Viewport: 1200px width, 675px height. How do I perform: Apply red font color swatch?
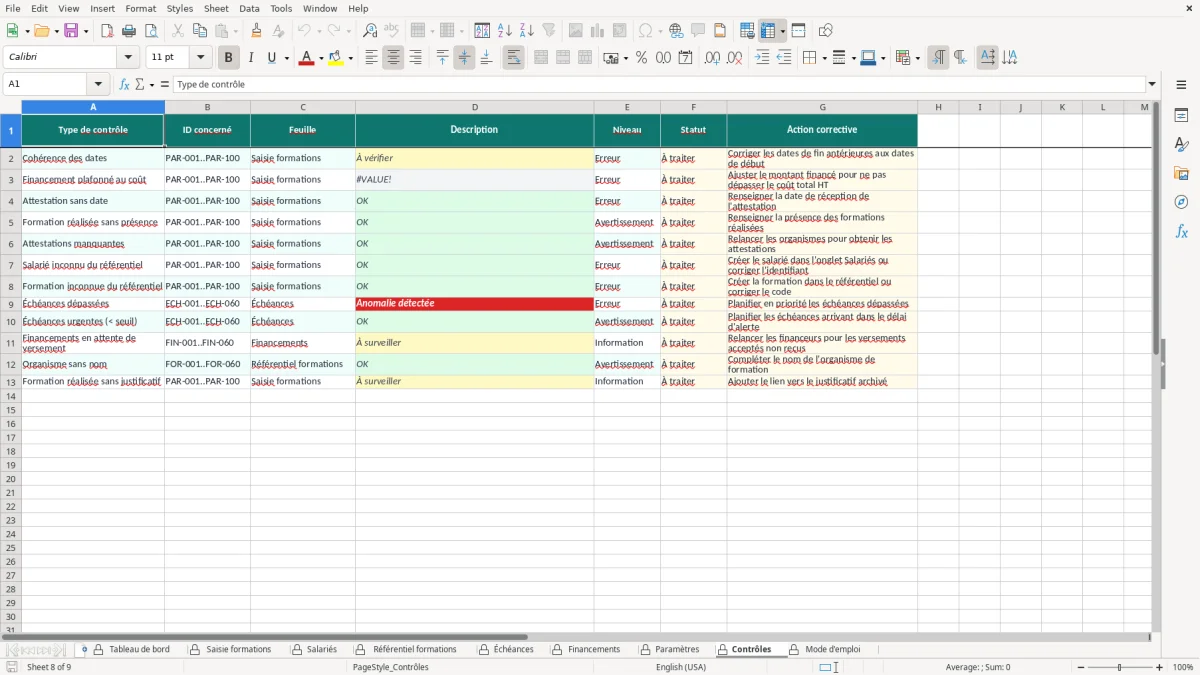[x=306, y=58]
